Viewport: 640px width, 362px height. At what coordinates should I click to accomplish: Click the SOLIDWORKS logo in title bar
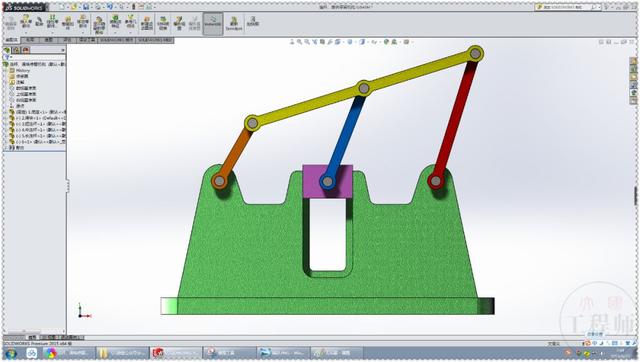click(x=24, y=7)
